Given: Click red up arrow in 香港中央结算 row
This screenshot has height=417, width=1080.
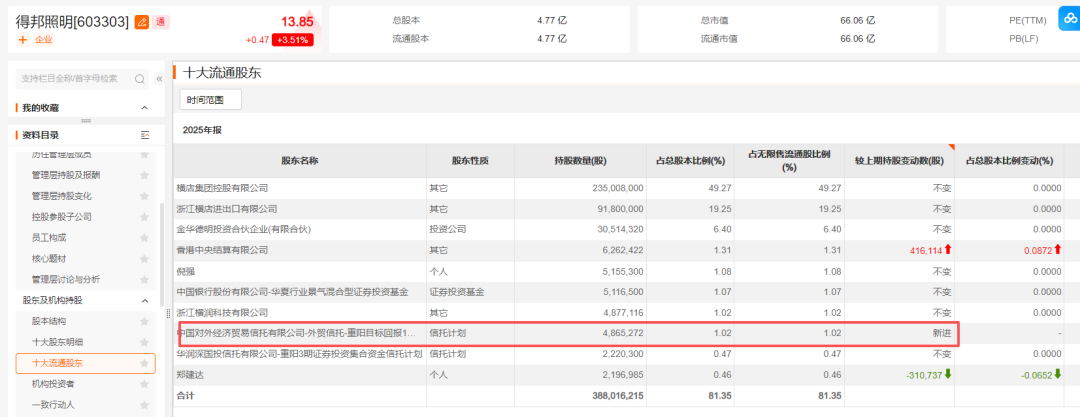Looking at the screenshot, I should (x=949, y=249).
